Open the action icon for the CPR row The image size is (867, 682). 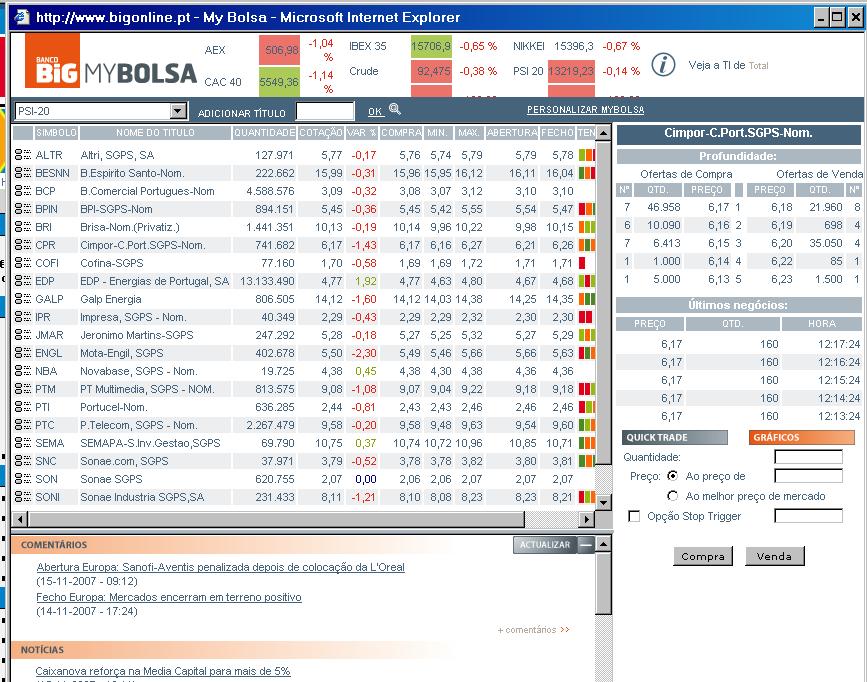click(x=23, y=244)
